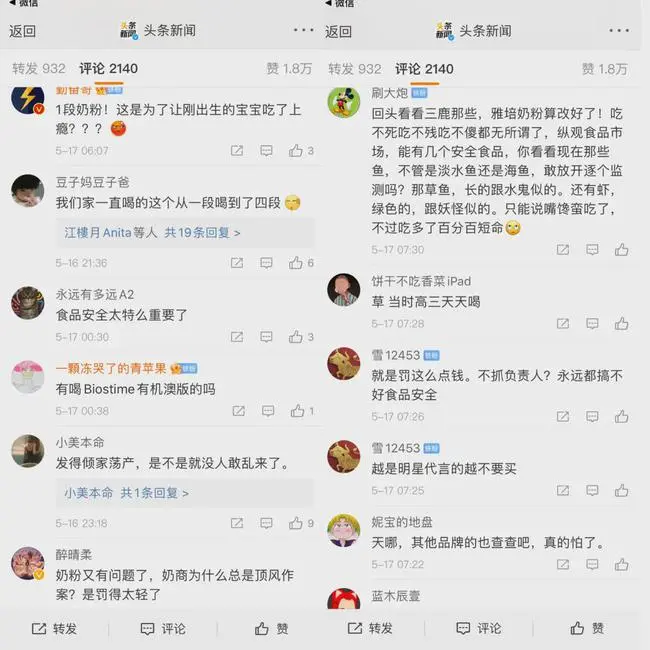
Task: Open the three-dot menu on right screen
Action: coord(619,30)
